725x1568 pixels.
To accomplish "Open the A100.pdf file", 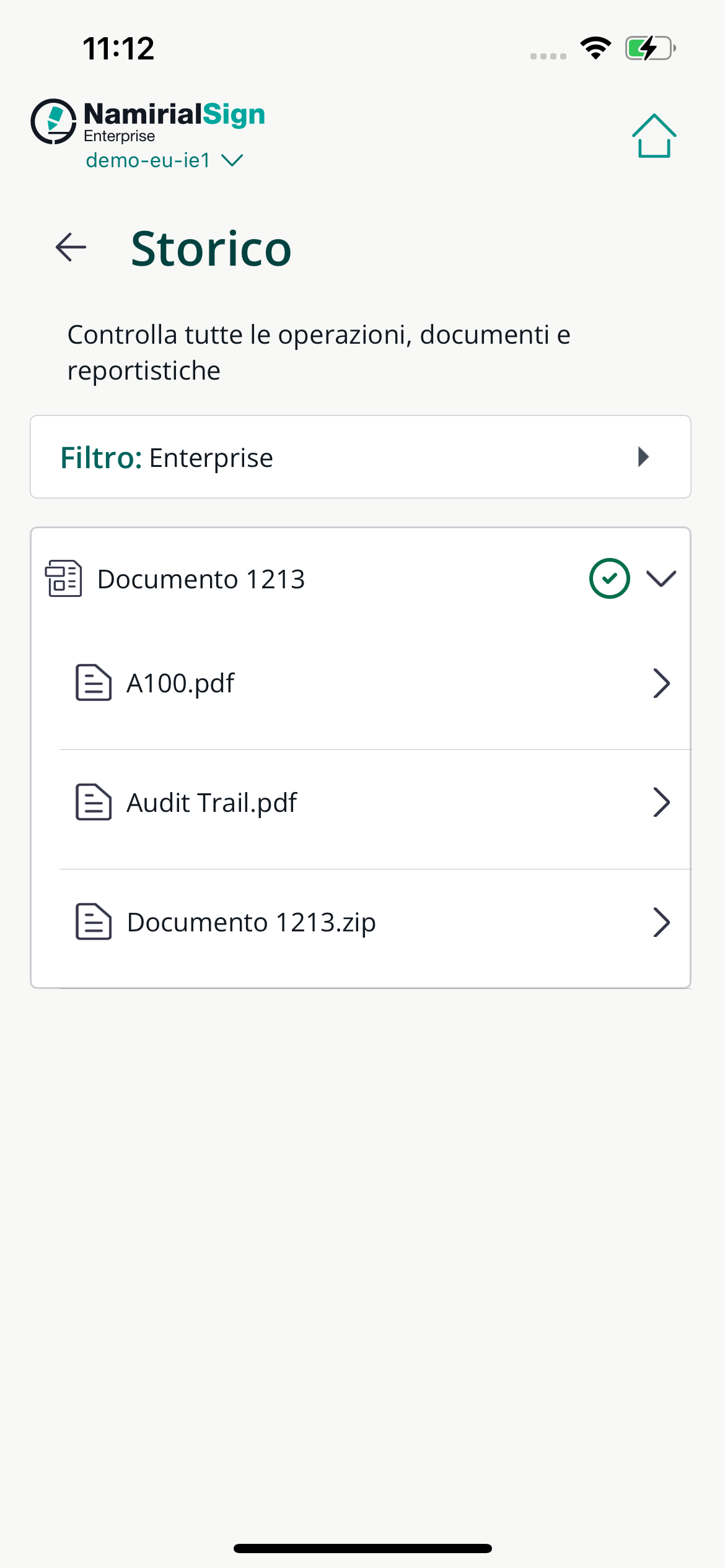I will [375, 683].
